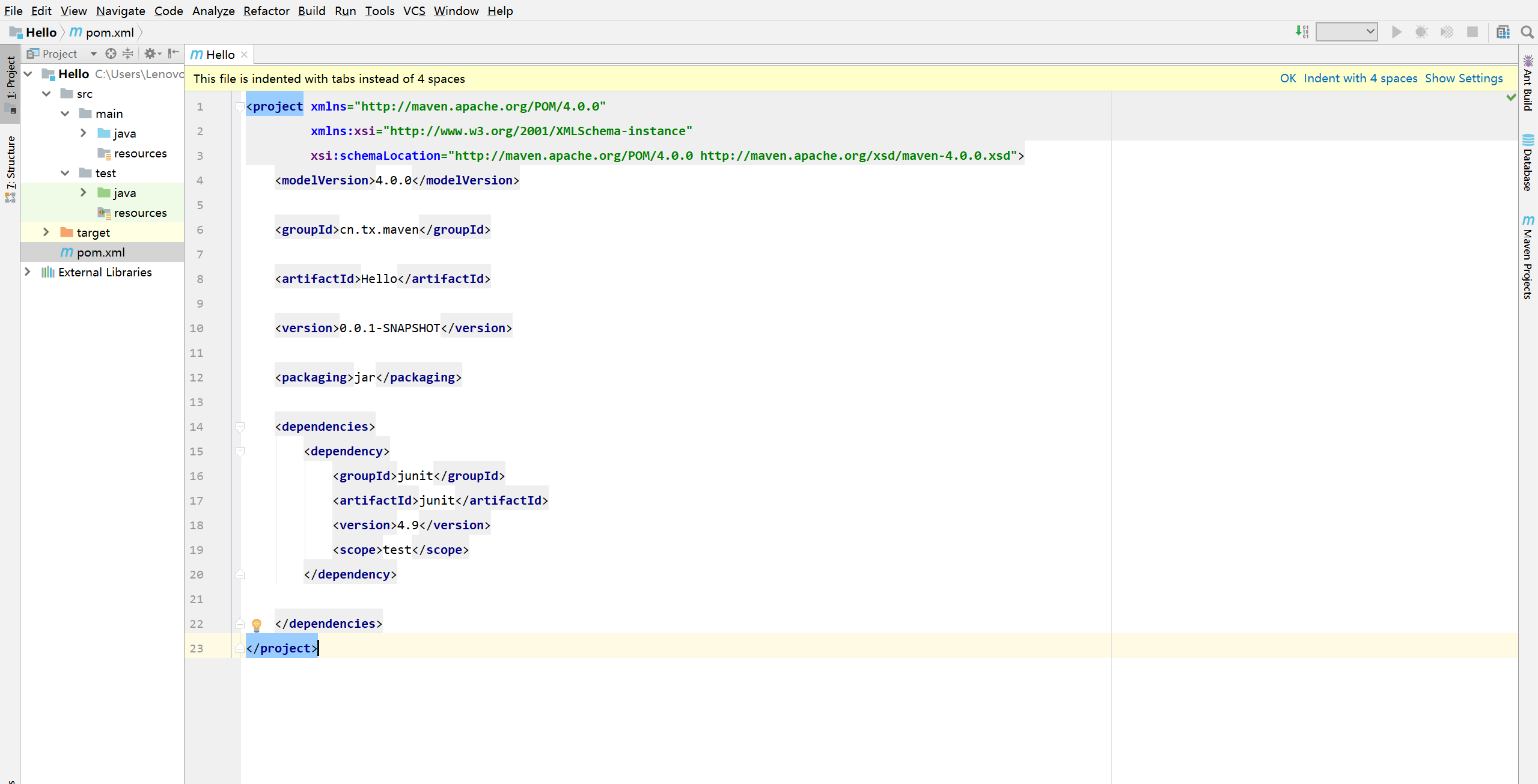Toggle fold marker on dependency line 15
Viewport: 1538px width, 784px height.
coord(240,451)
